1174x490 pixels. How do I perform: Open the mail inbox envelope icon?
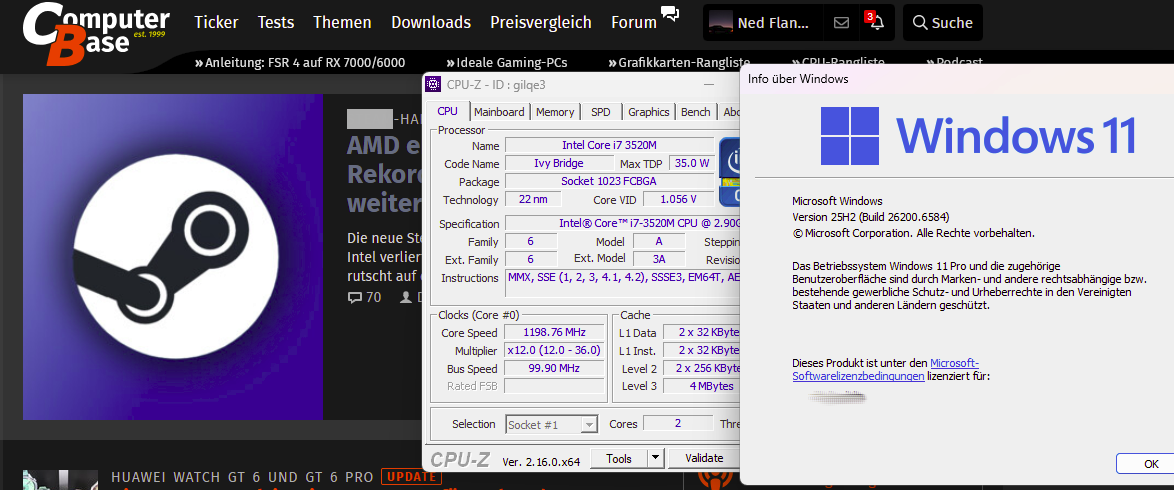tap(841, 22)
